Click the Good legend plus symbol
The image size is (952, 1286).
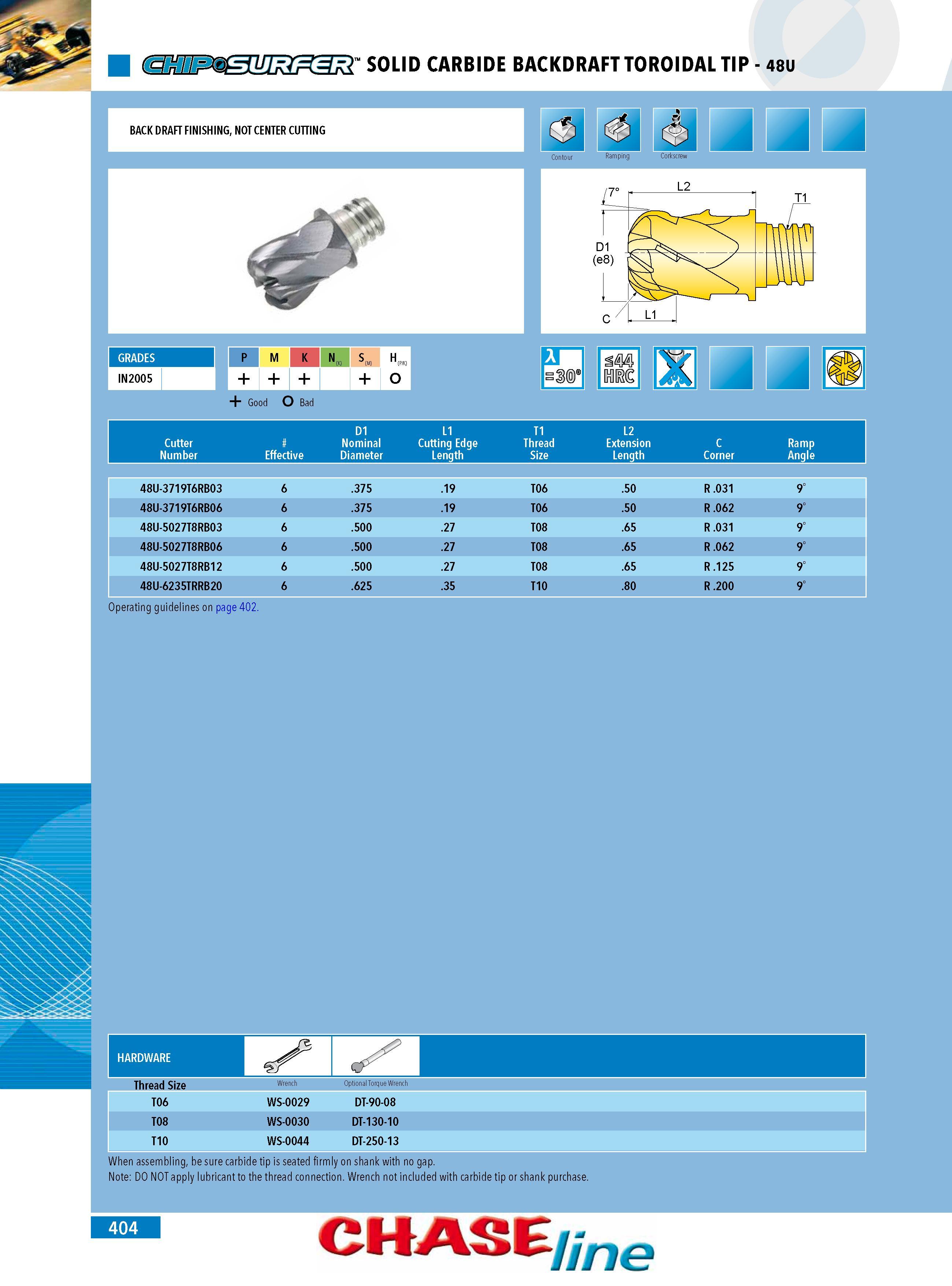point(235,401)
